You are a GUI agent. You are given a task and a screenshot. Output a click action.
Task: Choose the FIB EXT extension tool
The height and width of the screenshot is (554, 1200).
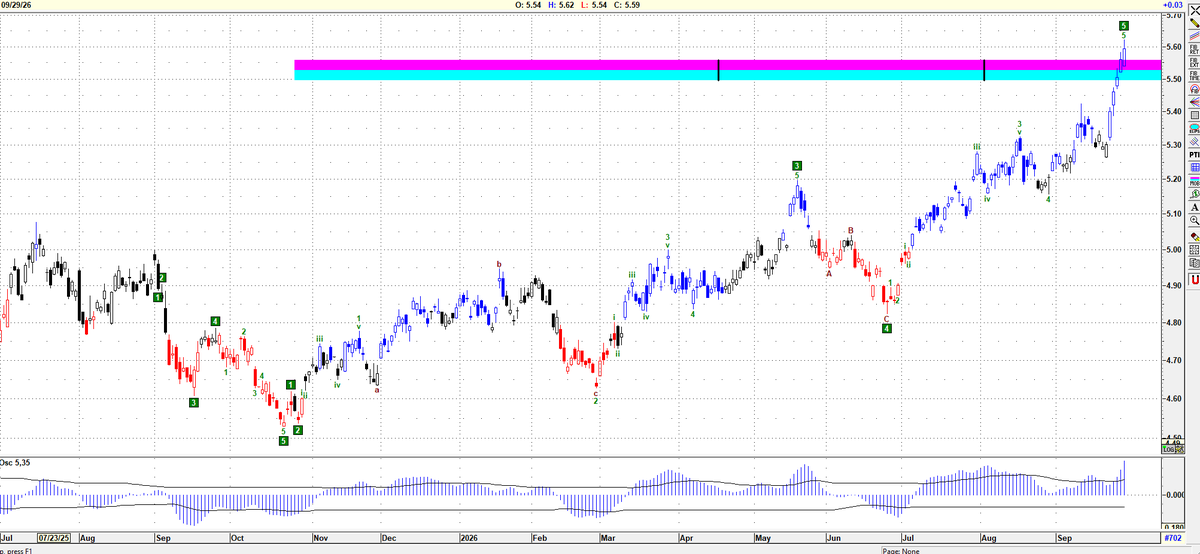(x=1193, y=61)
